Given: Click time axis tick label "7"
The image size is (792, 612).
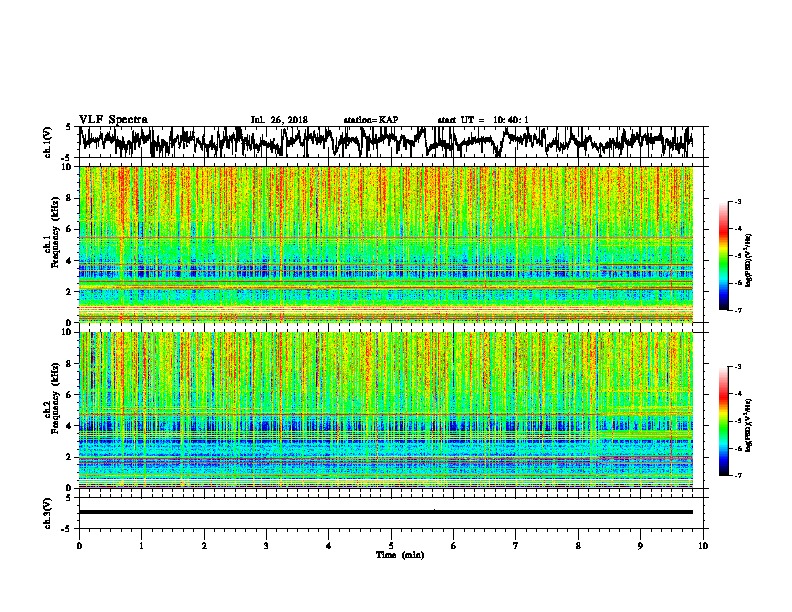Looking at the screenshot, I should click(516, 545).
